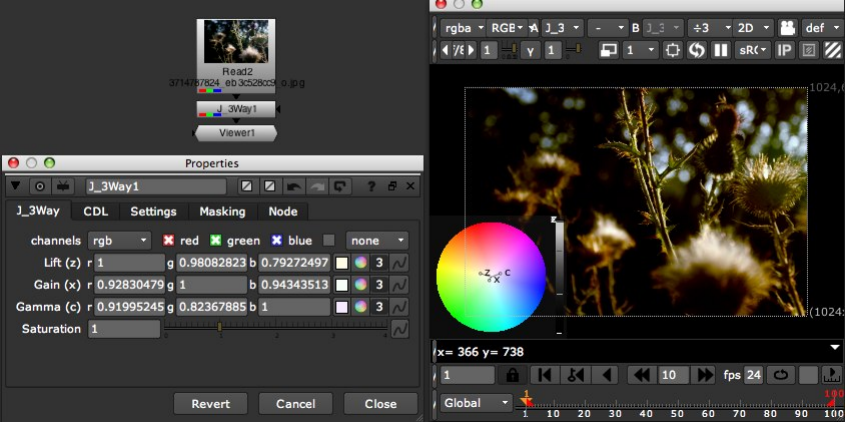Click the node icon beside the J_3Way1 name

click(x=64, y=186)
